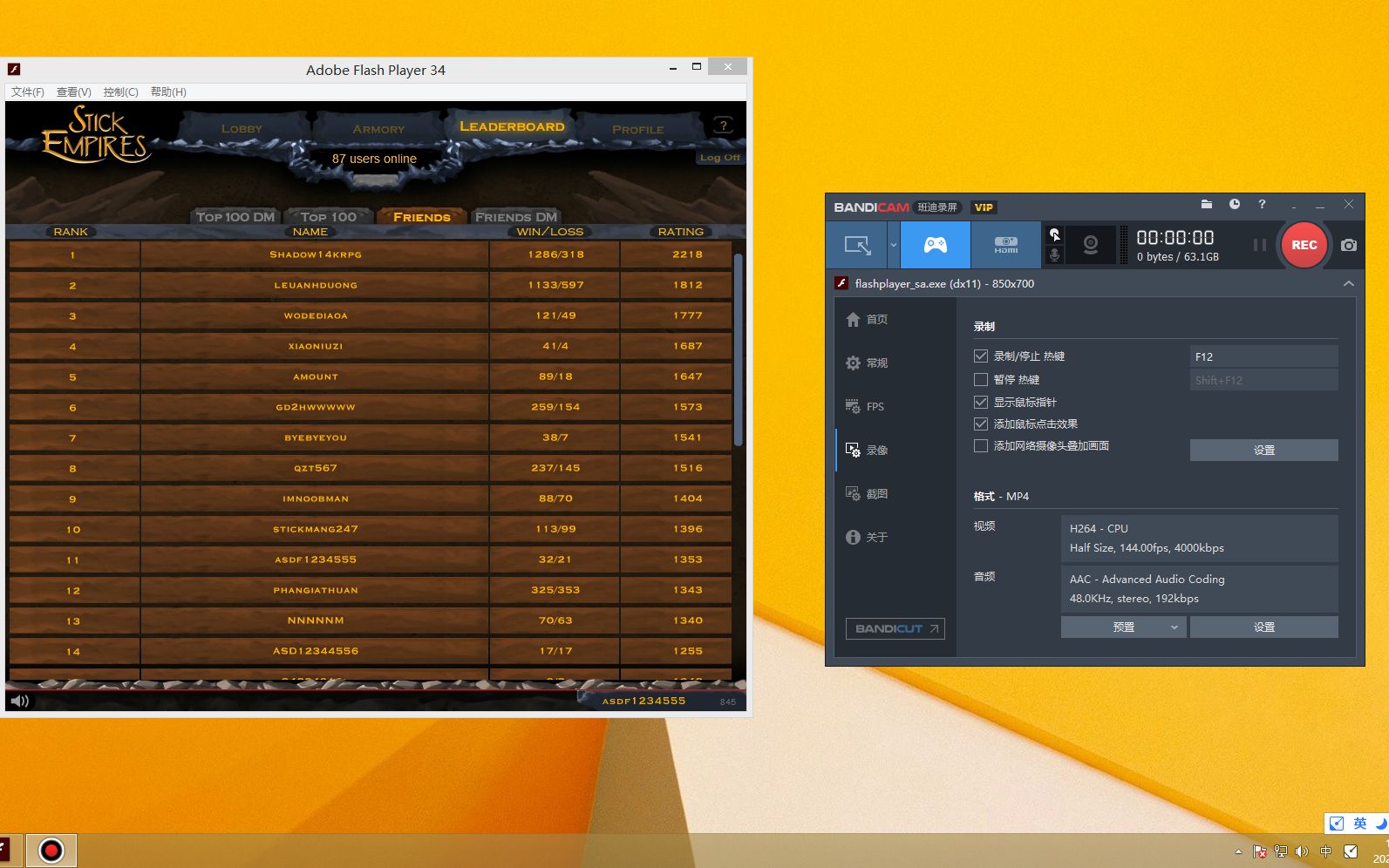1389x868 pixels.
Task: Open 查看(V) menu in Flash Player
Action: [73, 92]
